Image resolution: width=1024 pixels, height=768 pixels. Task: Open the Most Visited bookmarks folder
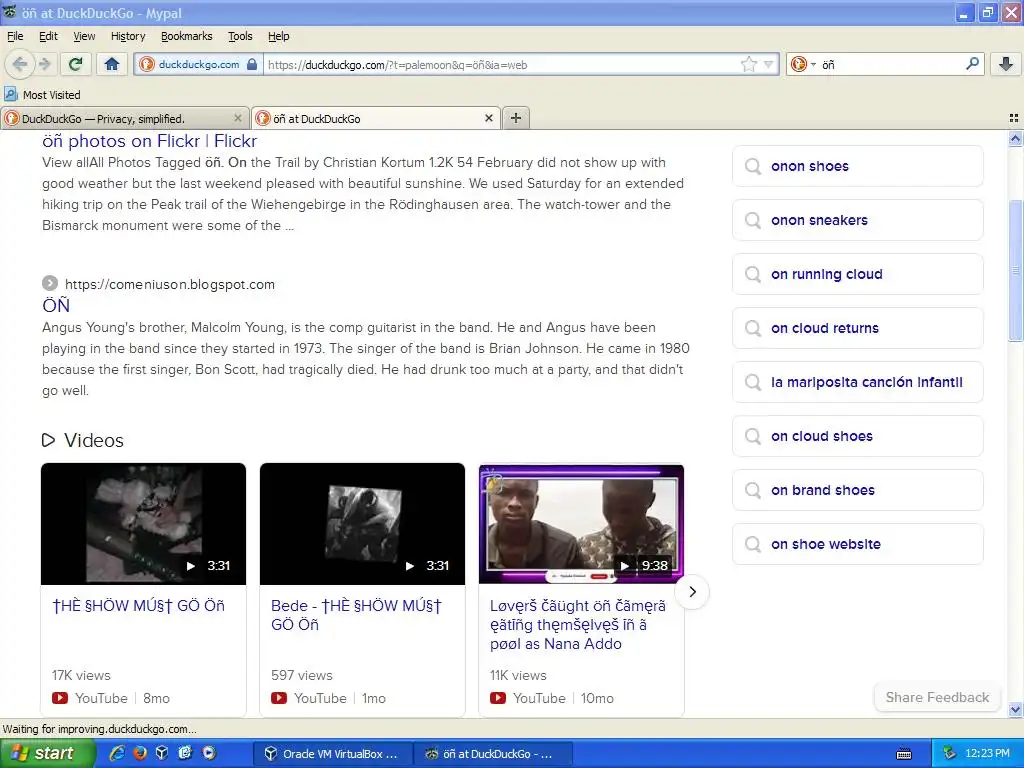(42, 95)
